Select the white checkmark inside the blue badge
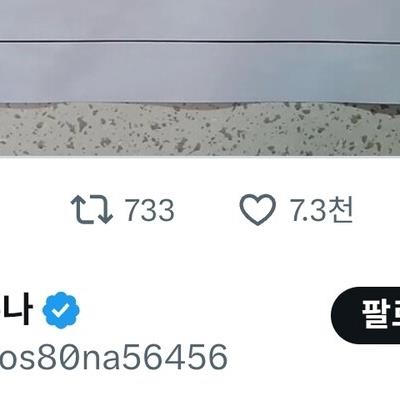Screen dimensions: 400x400 61,311
